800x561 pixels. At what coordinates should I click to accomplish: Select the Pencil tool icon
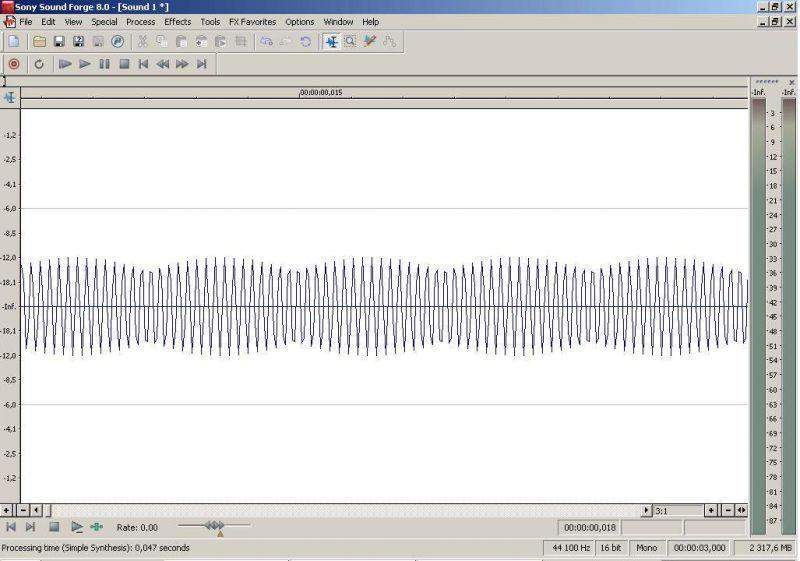[x=369, y=42]
